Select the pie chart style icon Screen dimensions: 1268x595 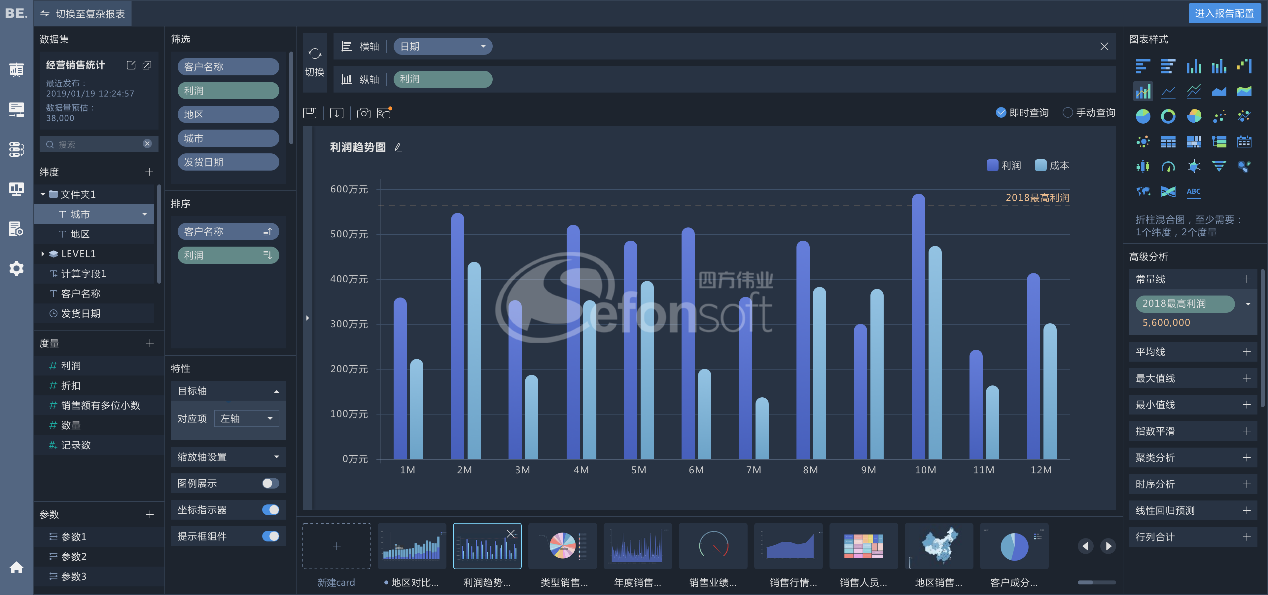(x=1142, y=116)
